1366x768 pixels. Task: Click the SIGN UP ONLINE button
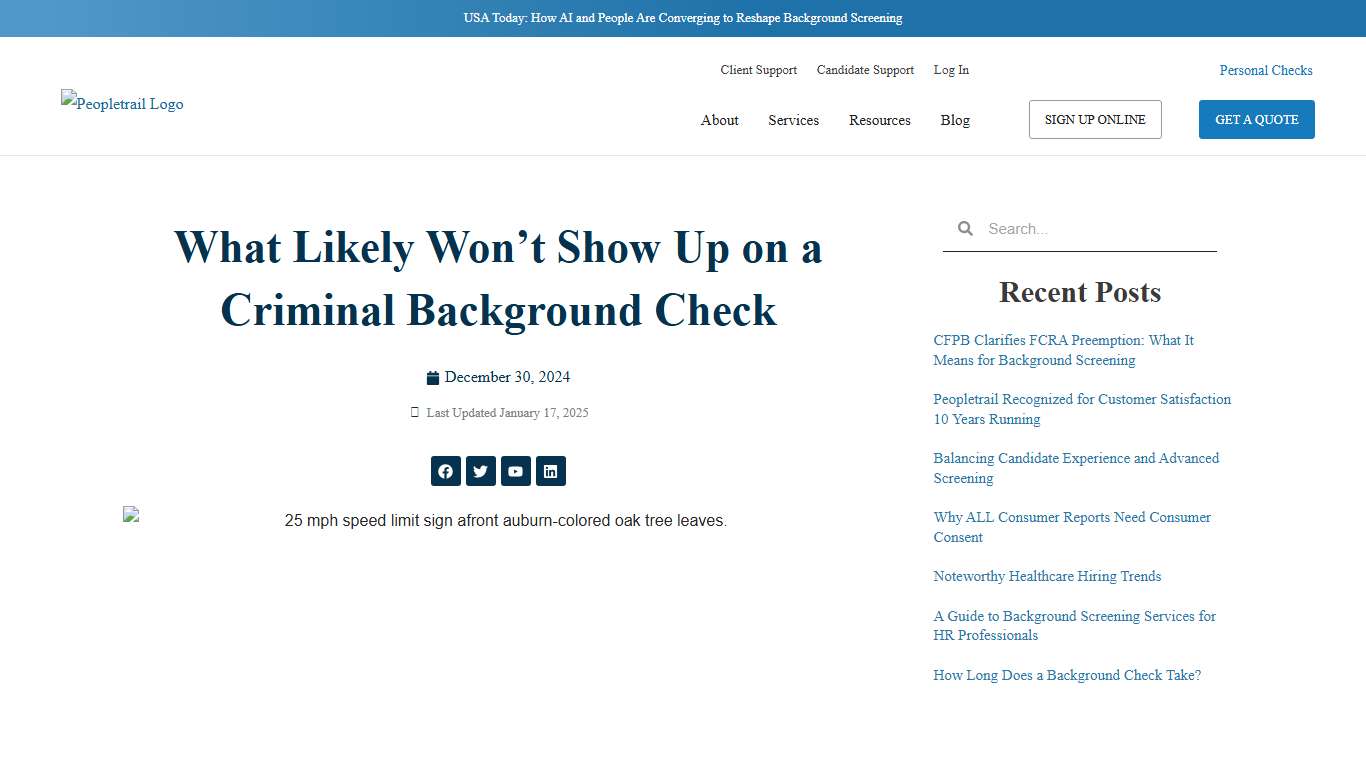point(1094,119)
